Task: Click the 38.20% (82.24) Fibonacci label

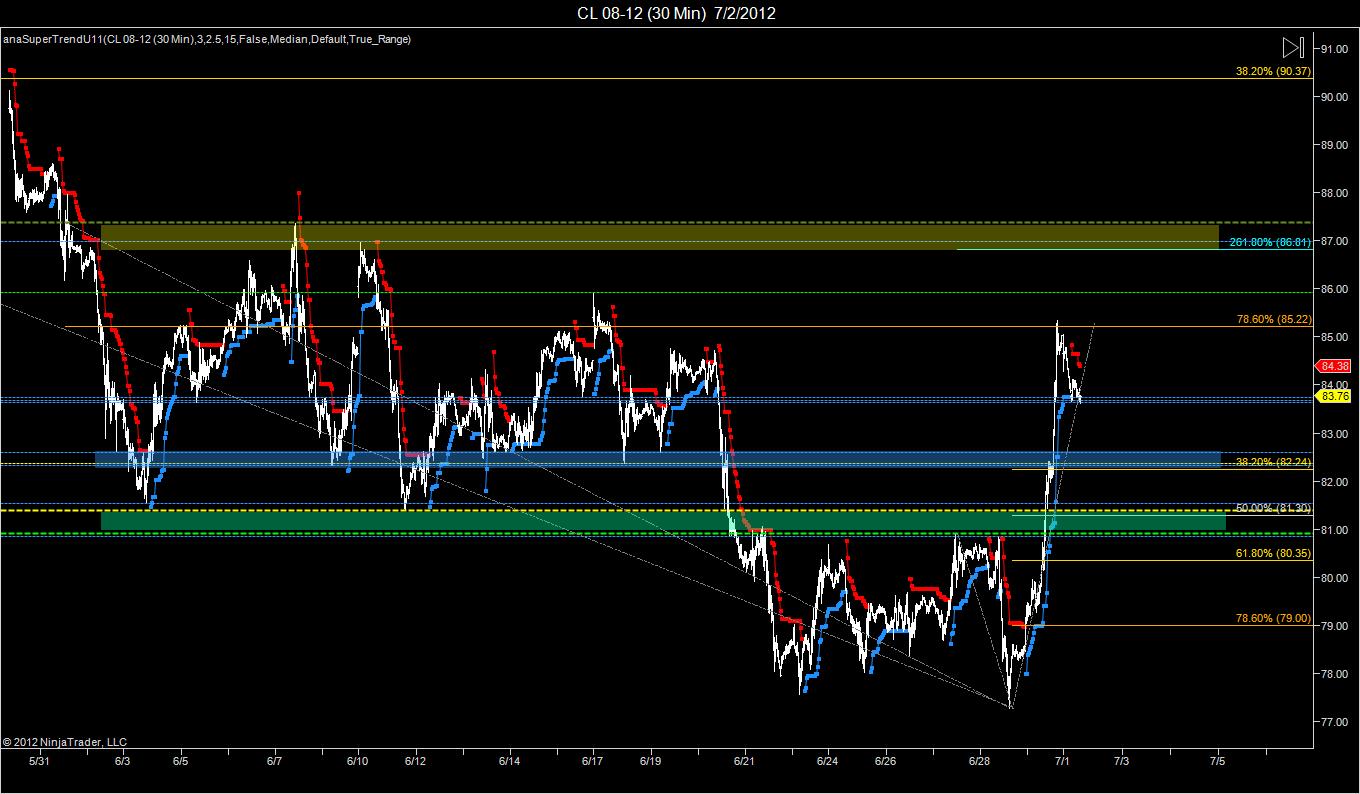Action: pyautogui.click(x=1273, y=462)
